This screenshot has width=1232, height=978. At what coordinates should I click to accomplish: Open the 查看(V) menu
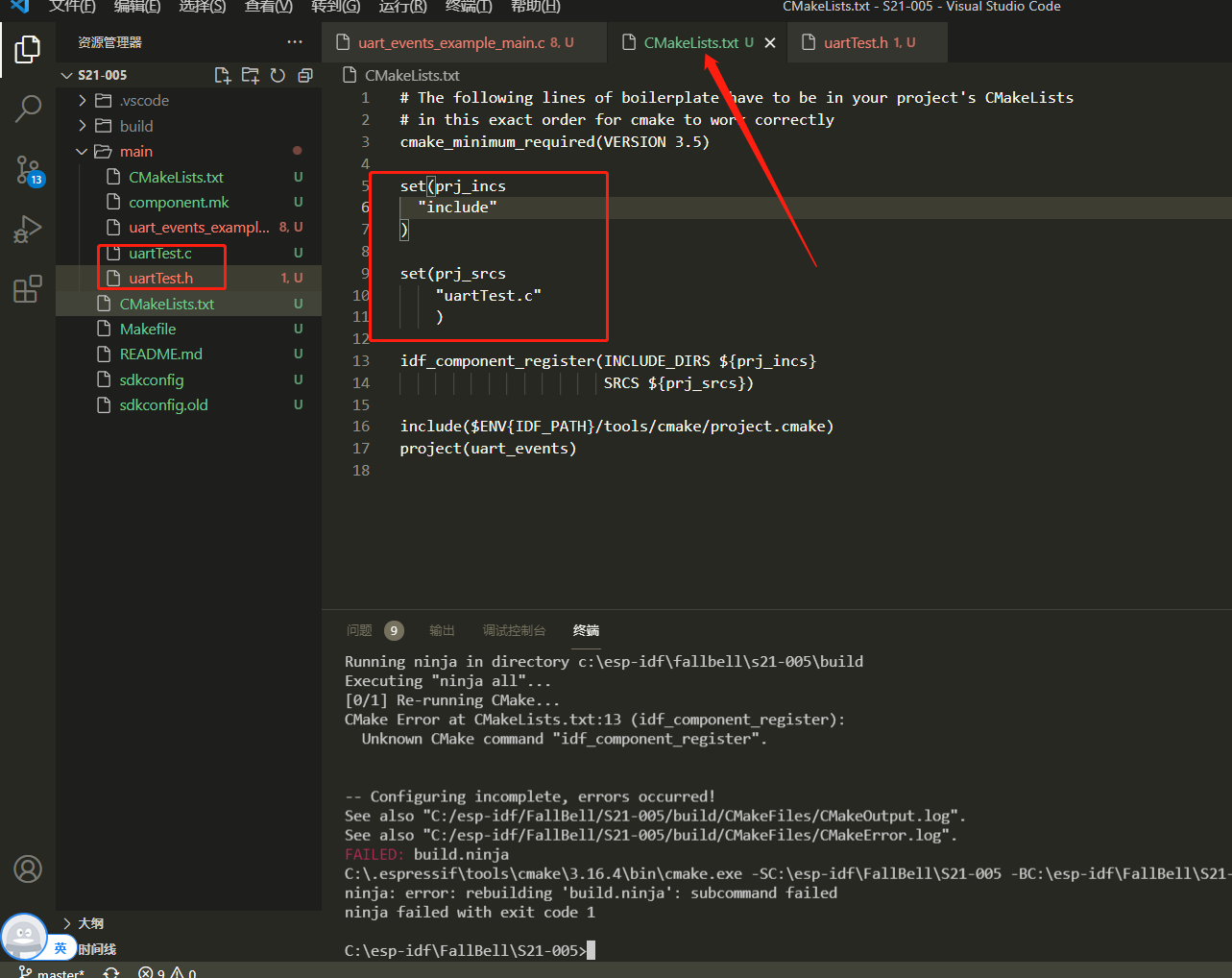[x=268, y=7]
